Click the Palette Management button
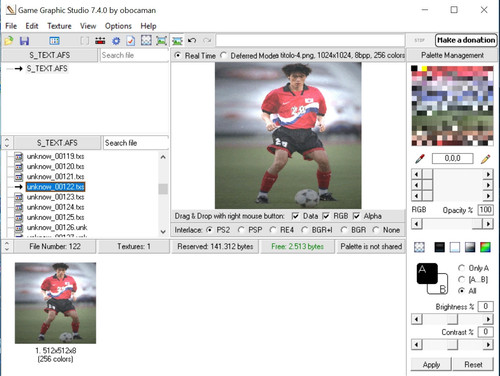The image size is (500, 376). tap(452, 55)
